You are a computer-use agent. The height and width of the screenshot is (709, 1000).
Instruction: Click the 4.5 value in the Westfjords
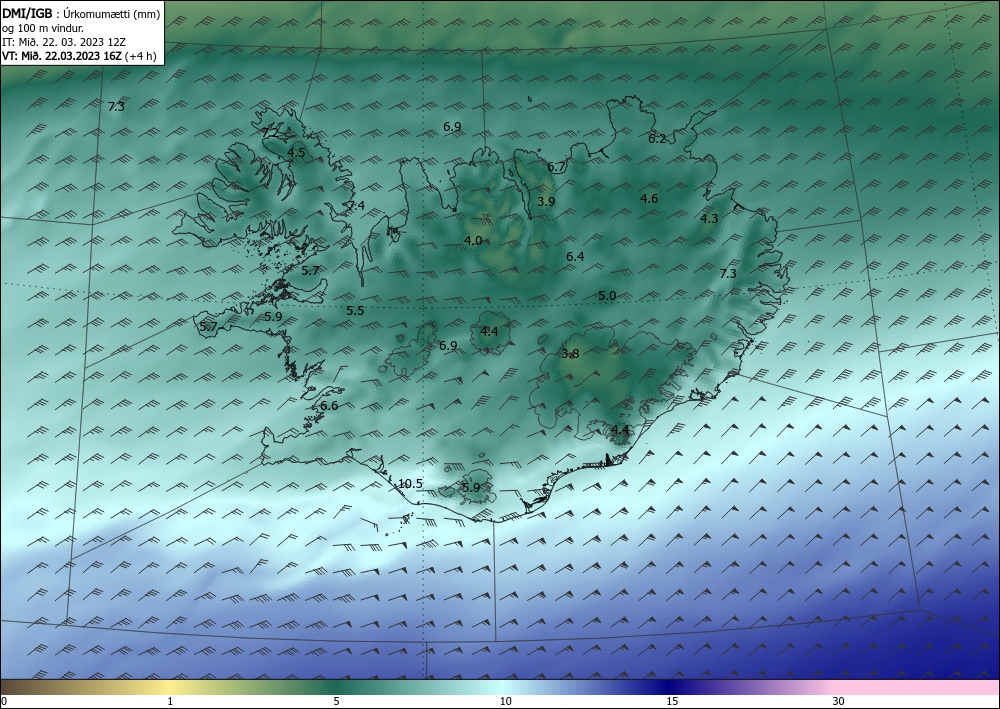click(296, 152)
